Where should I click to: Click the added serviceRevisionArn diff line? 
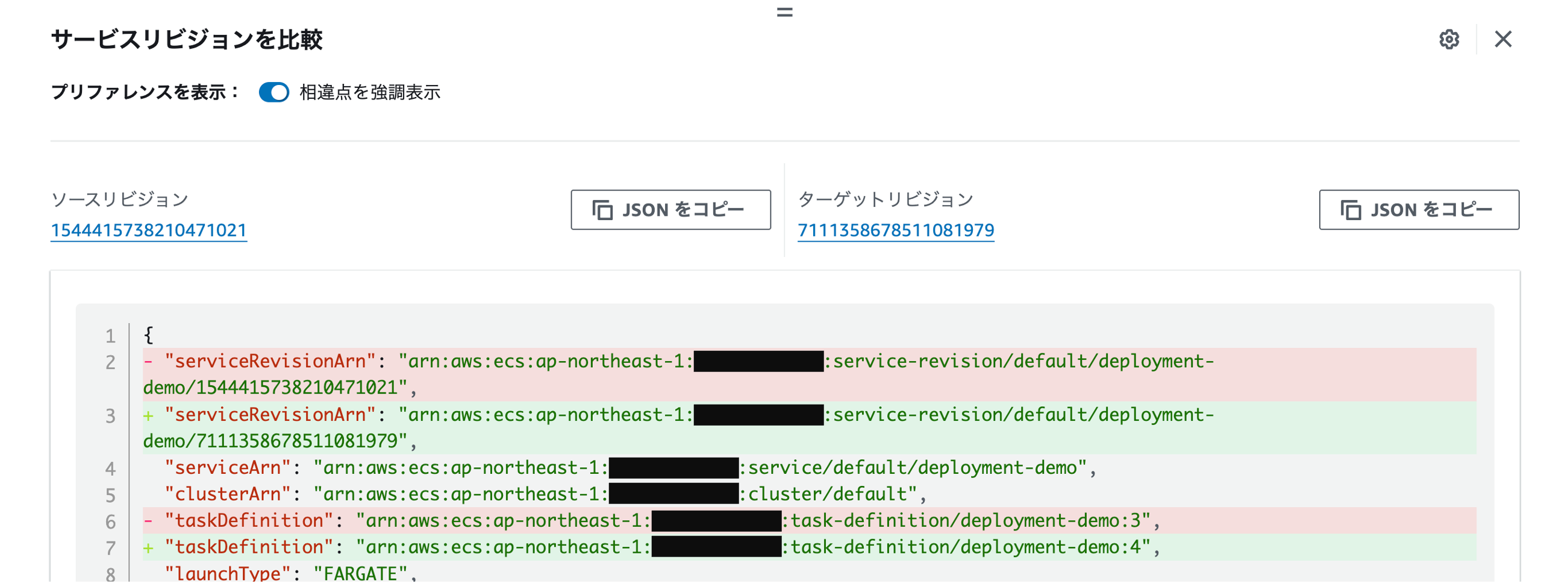810,427
